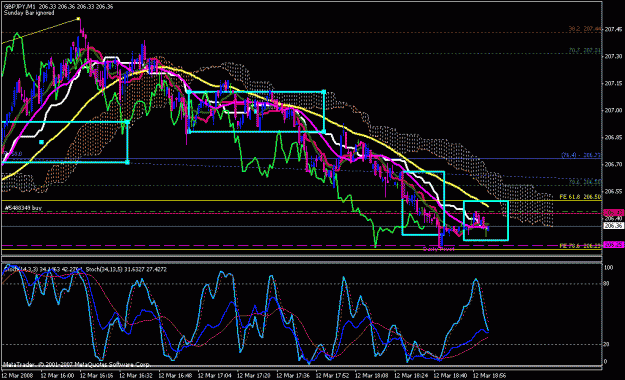Click the orange 38.2 Fibonacci level label

point(585,29)
